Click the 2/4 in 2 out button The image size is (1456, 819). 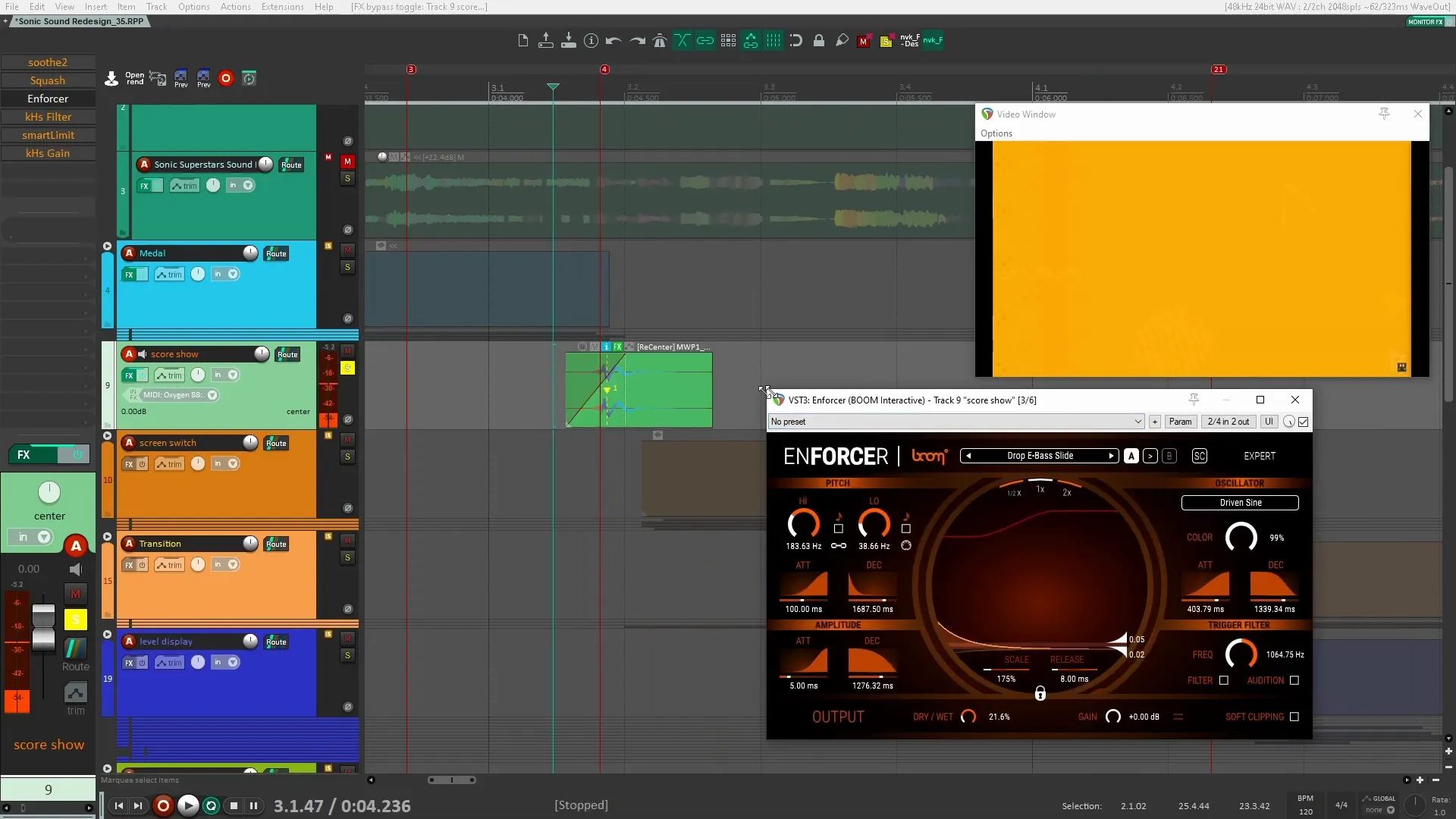[1228, 422]
